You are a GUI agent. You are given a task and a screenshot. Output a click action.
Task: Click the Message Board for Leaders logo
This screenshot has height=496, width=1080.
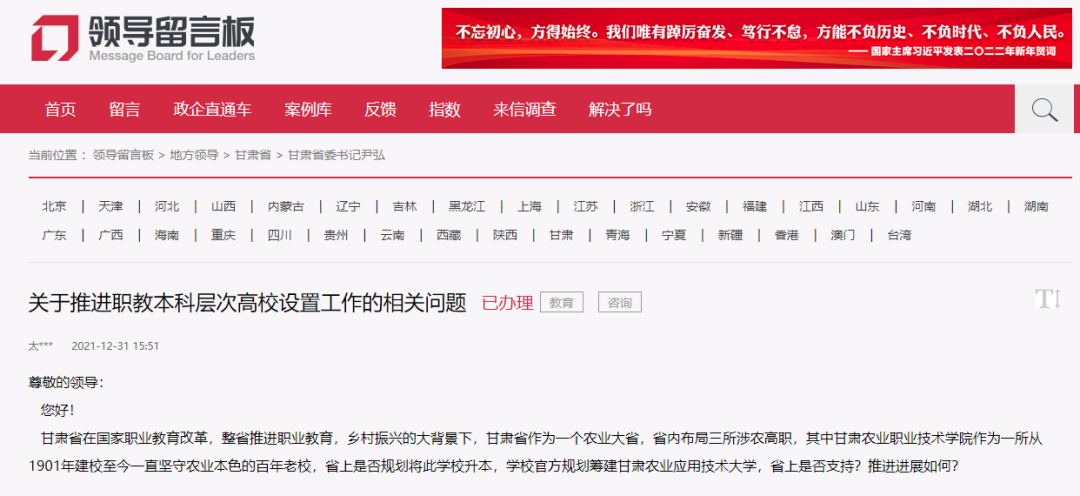[x=142, y=39]
